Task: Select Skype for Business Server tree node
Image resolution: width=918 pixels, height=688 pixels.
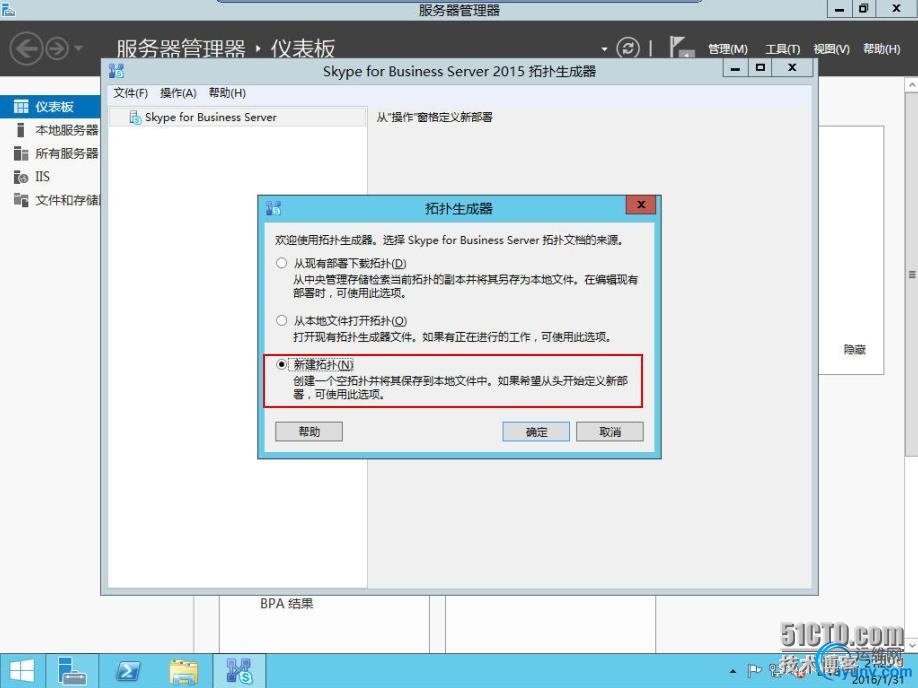Action: point(210,117)
